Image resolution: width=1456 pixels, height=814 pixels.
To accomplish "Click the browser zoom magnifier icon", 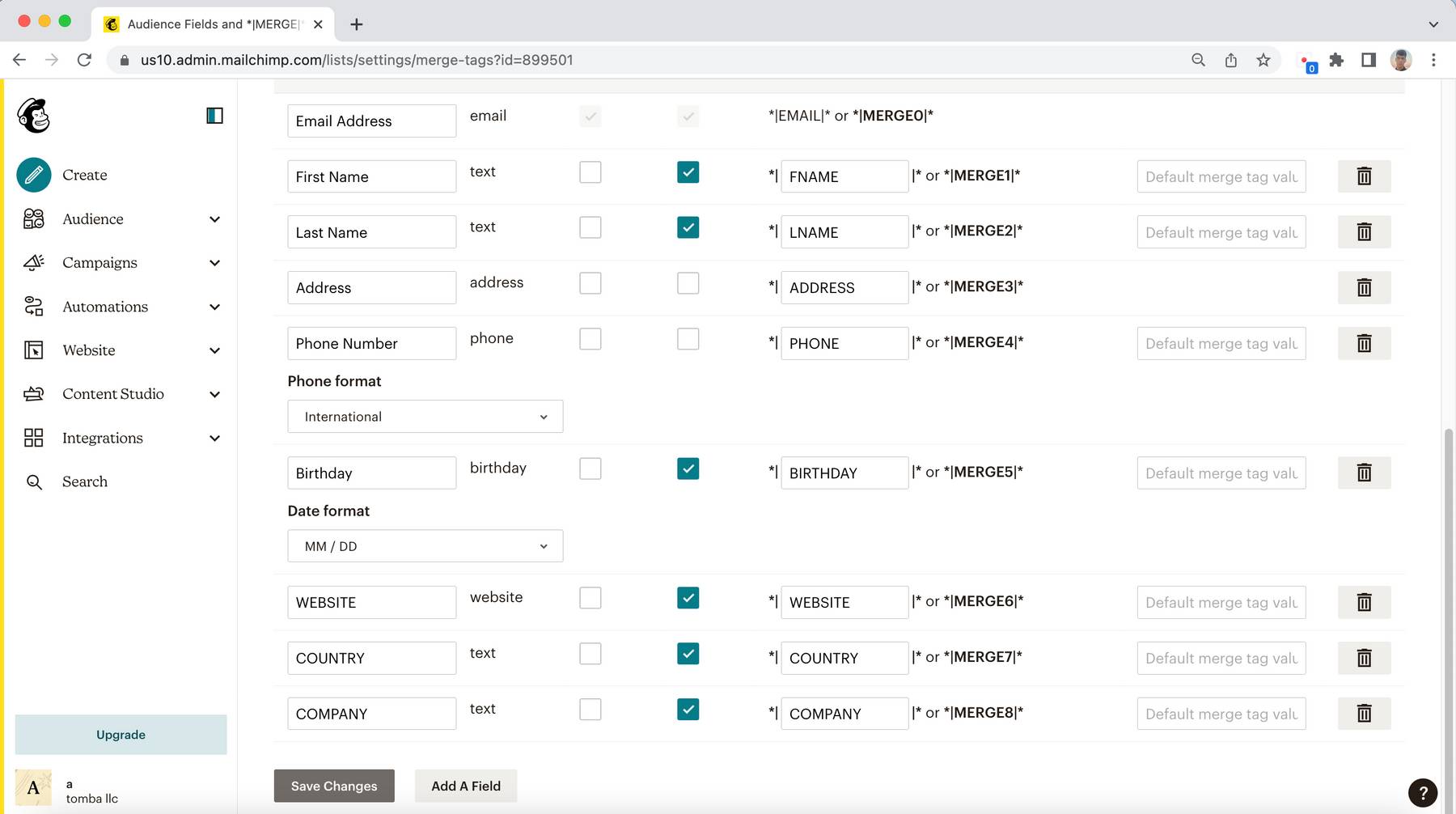I will click(x=1198, y=60).
